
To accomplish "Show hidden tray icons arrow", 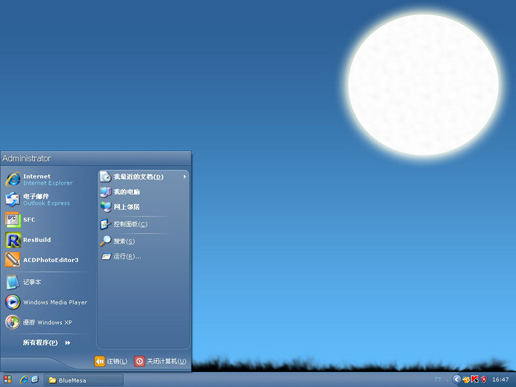I will pos(457,379).
